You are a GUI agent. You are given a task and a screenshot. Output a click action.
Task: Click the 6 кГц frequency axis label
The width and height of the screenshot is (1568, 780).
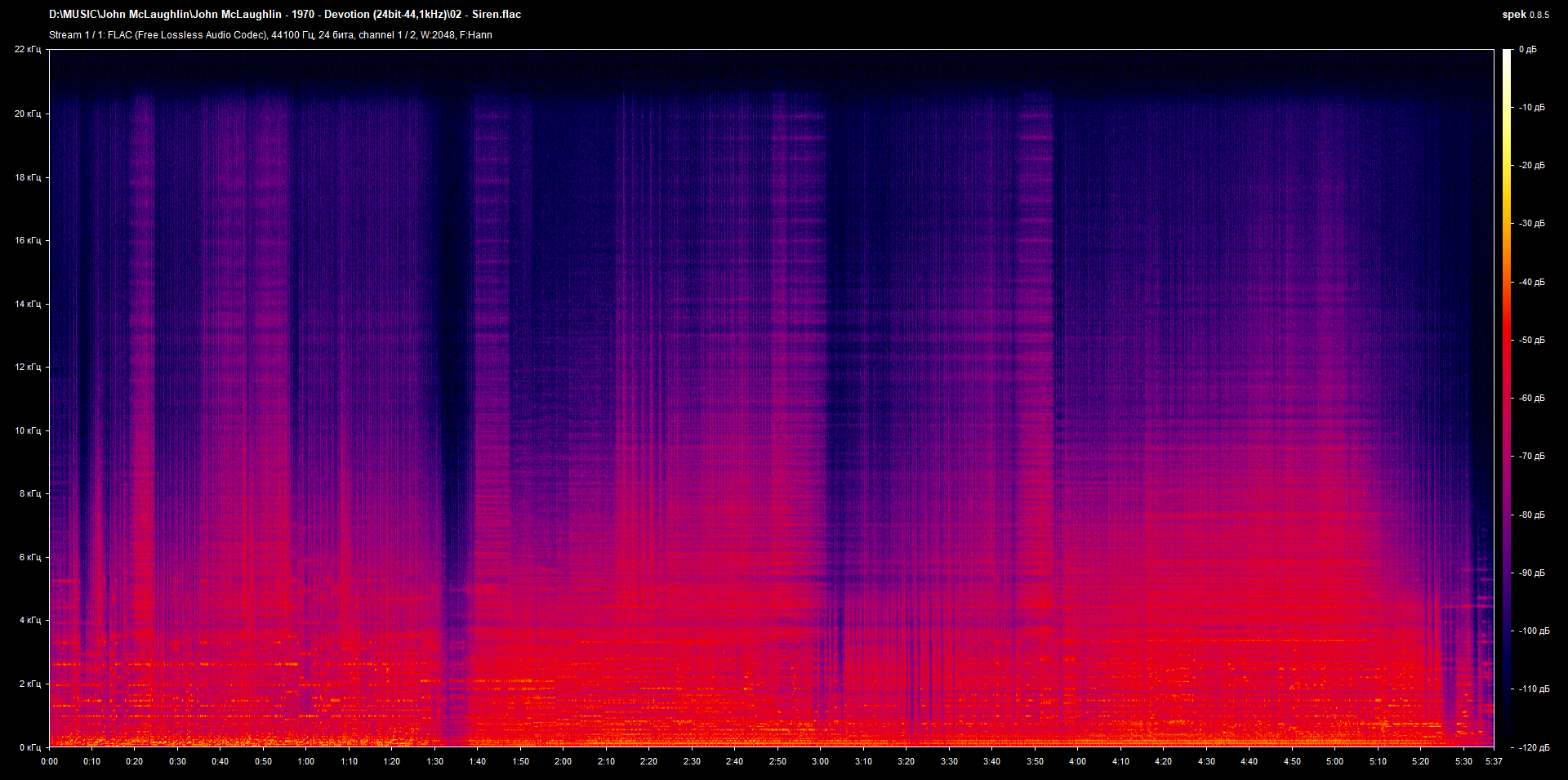[30, 557]
